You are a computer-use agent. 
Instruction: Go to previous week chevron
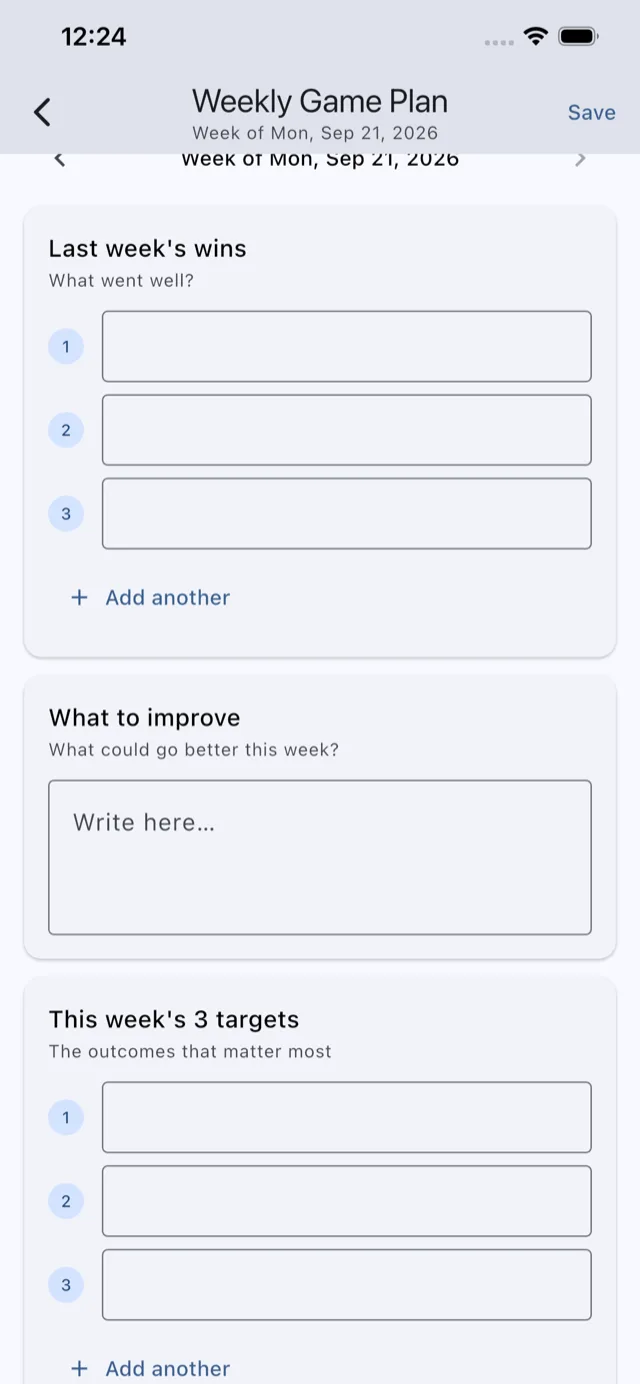pos(60,160)
